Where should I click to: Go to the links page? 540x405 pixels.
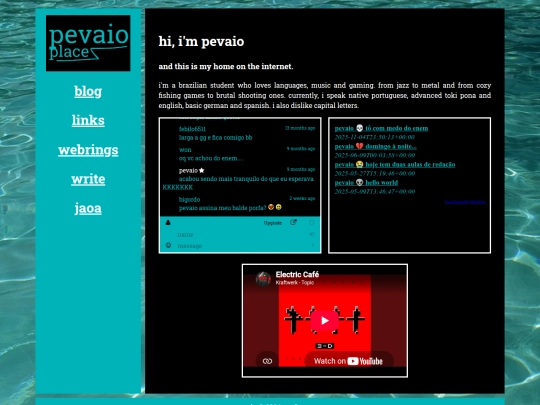pos(88,120)
